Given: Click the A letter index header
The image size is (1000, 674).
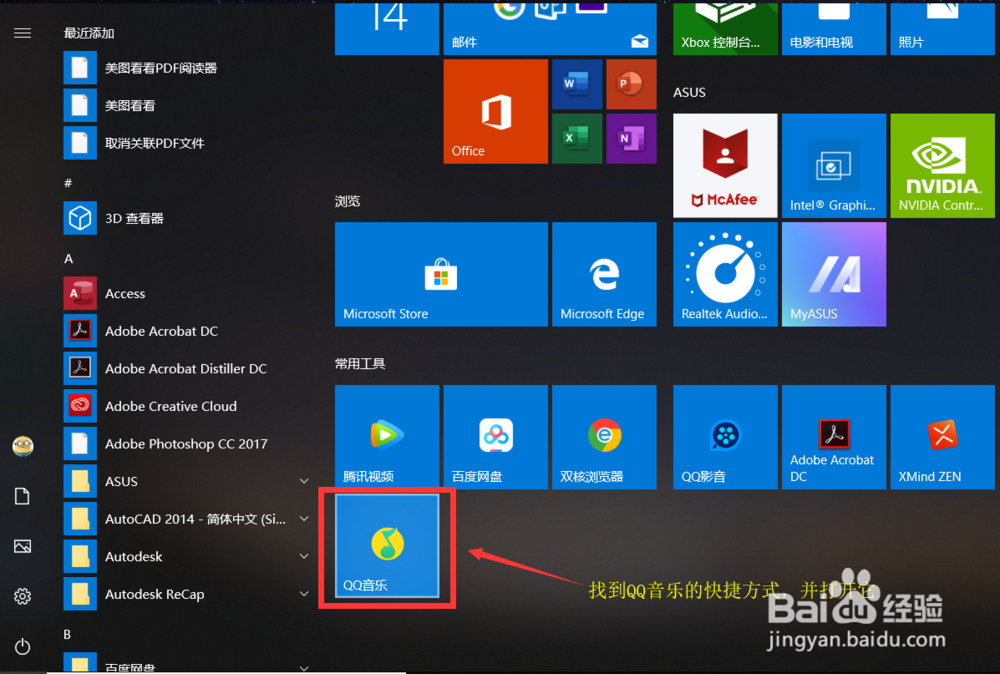Looking at the screenshot, I should click(x=68, y=259).
